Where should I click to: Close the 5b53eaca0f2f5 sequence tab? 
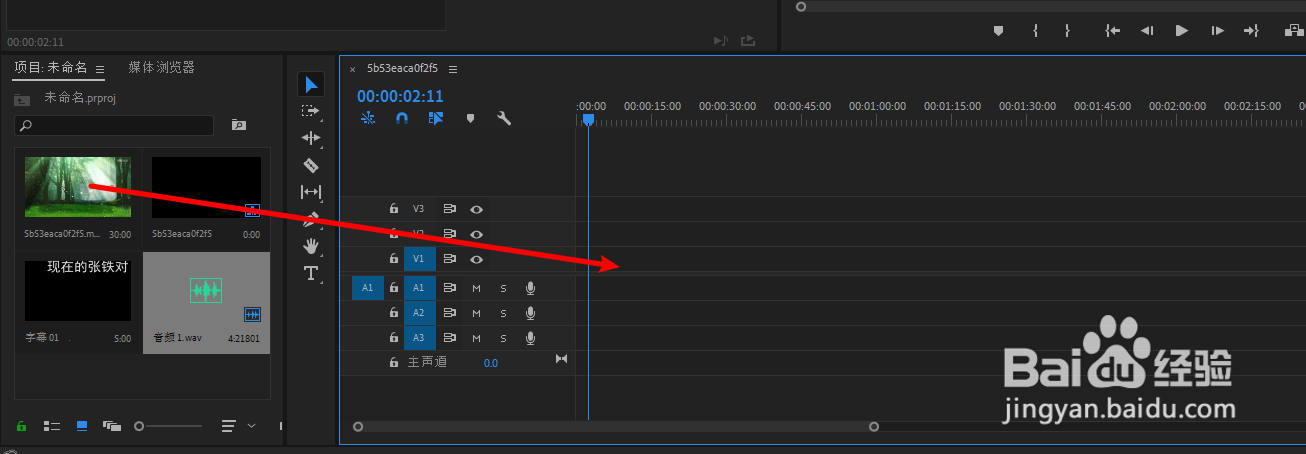[352, 69]
